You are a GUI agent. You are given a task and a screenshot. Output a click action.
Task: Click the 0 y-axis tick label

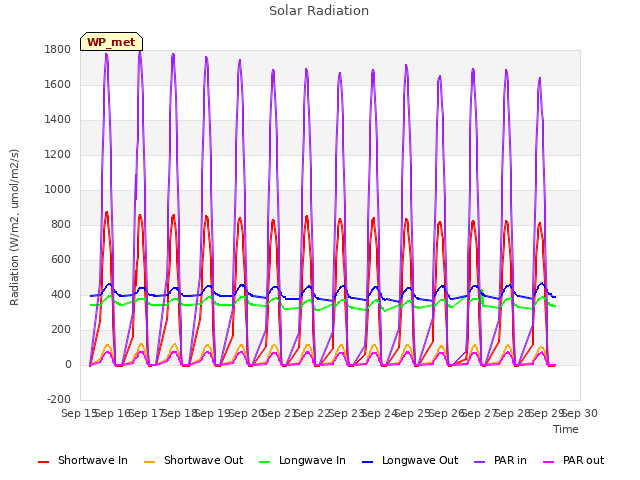tap(68, 365)
